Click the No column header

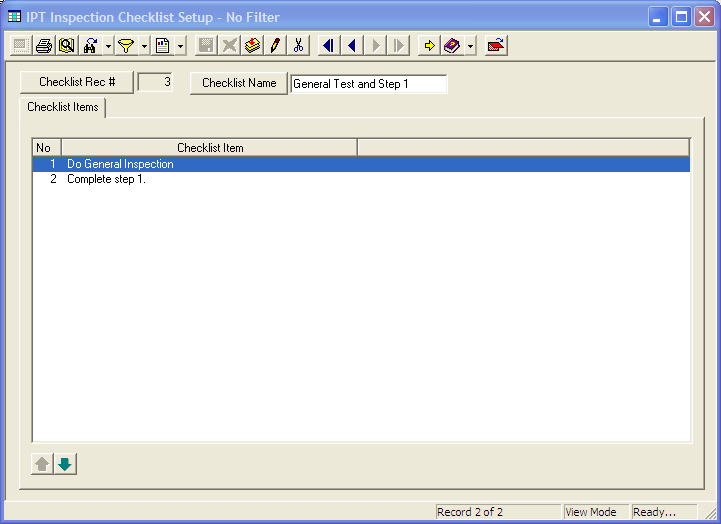click(46, 148)
